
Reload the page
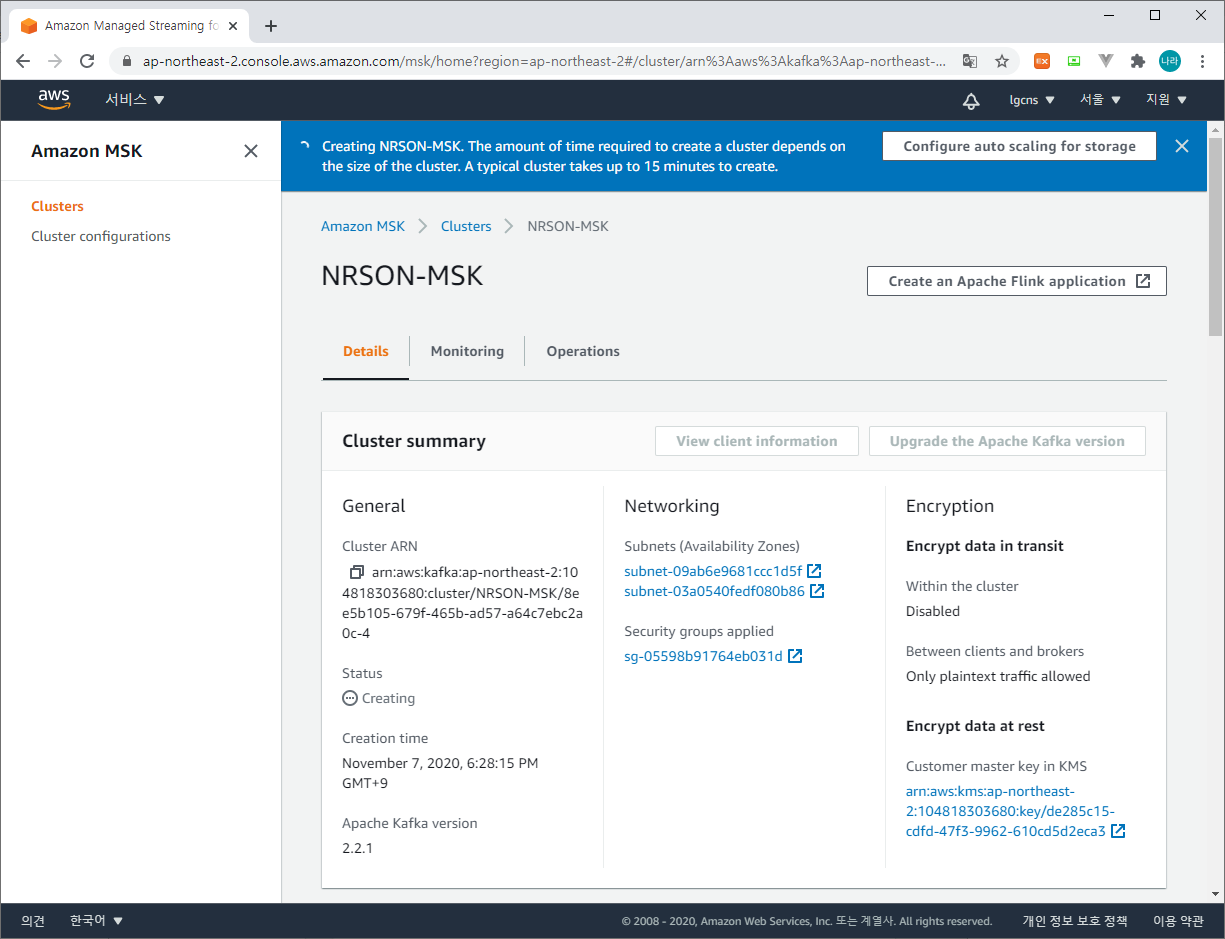click(x=87, y=61)
